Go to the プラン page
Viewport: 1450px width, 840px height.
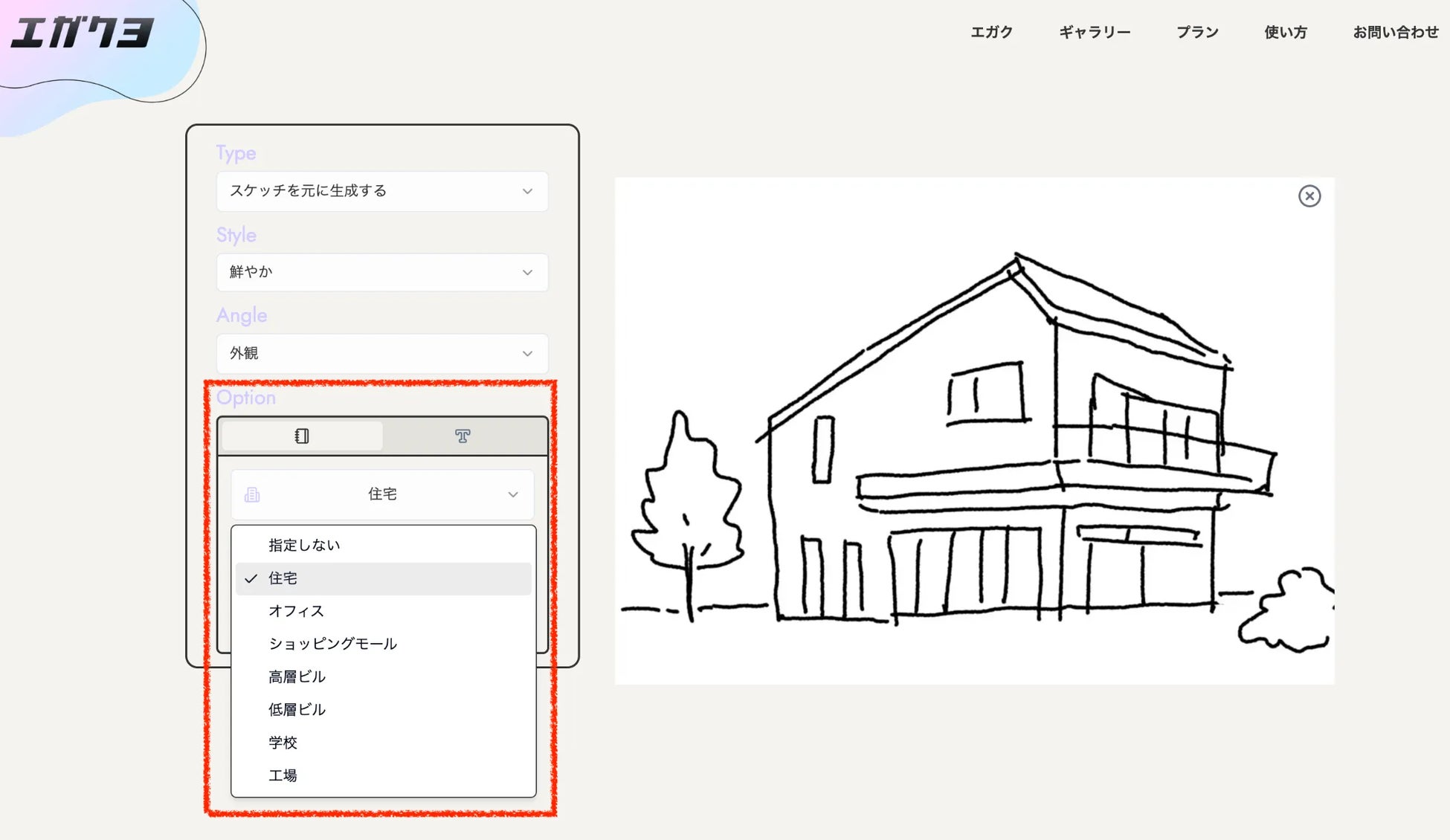point(1197,32)
